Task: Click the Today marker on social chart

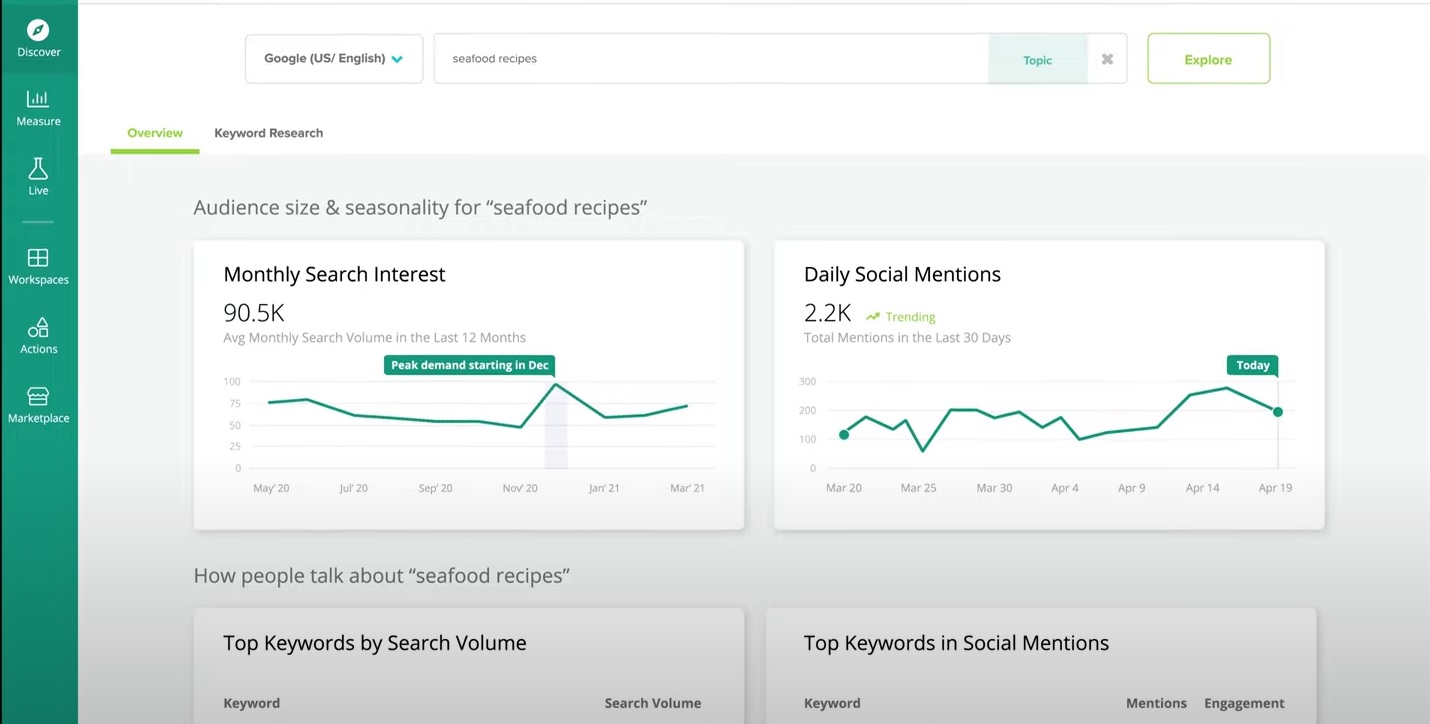Action: (x=1252, y=366)
